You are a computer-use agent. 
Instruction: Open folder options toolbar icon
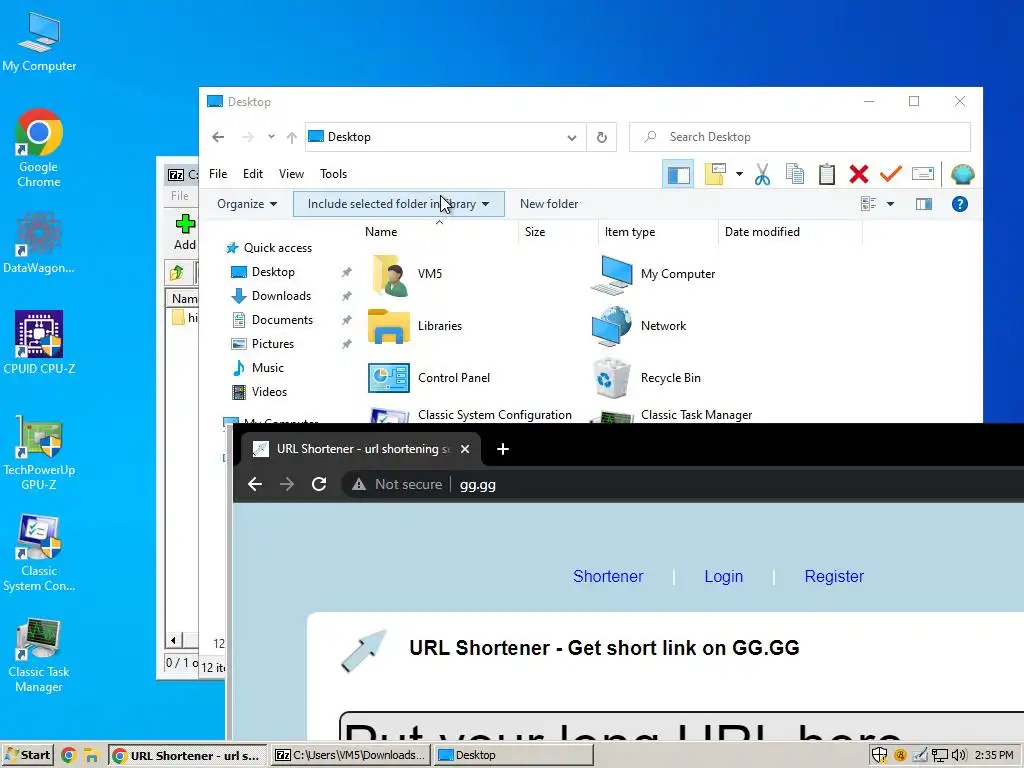tap(715, 174)
